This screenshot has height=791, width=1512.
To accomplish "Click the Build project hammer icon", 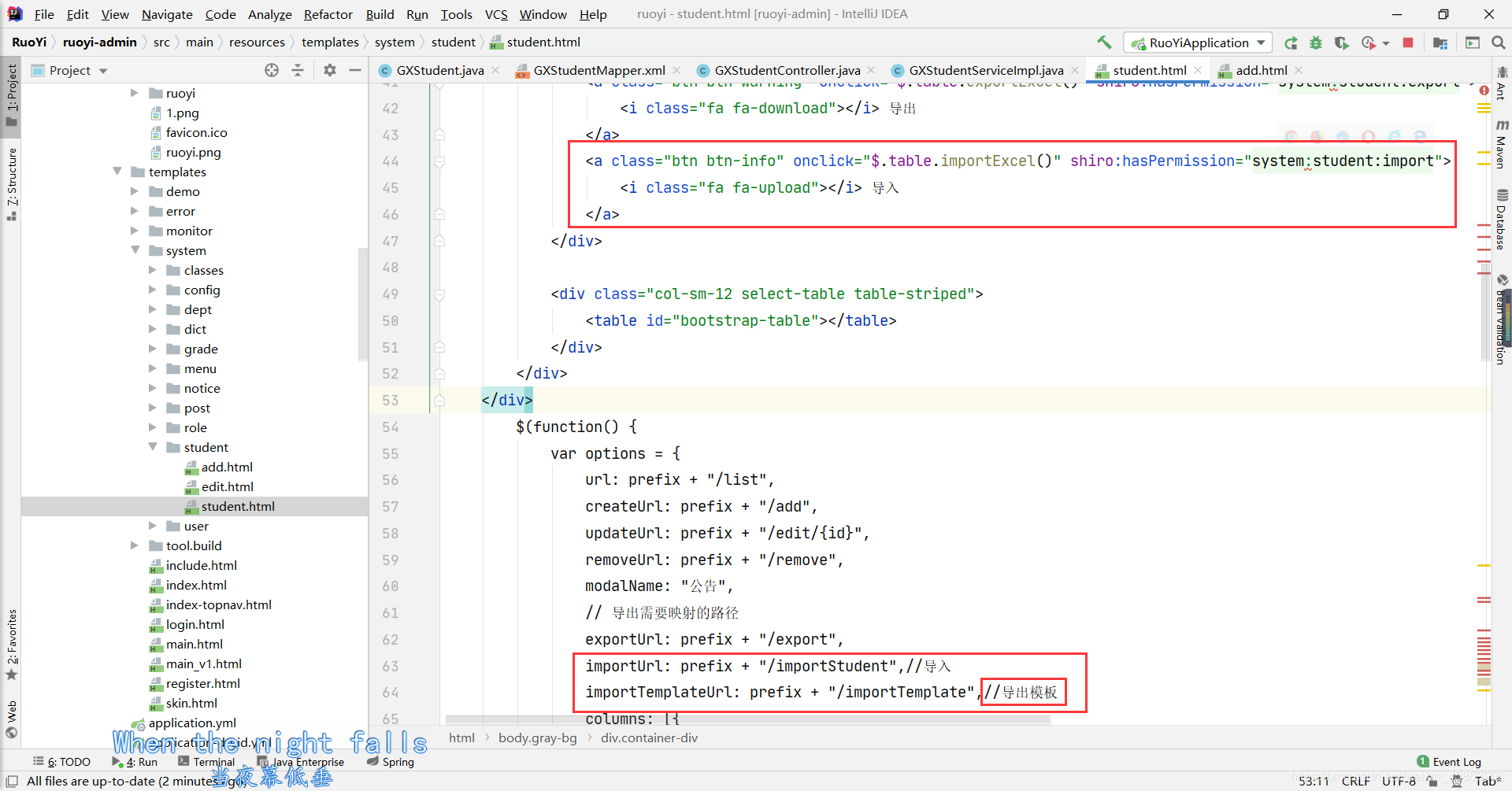I will point(1104,43).
